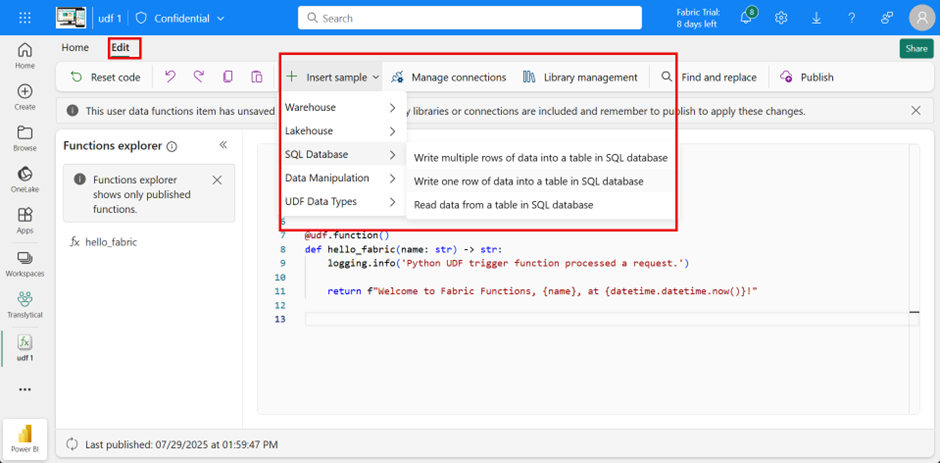Viewport: 940px width, 463px height.
Task: Select 'Read data from a table in SQL database'
Action: pyautogui.click(x=503, y=205)
